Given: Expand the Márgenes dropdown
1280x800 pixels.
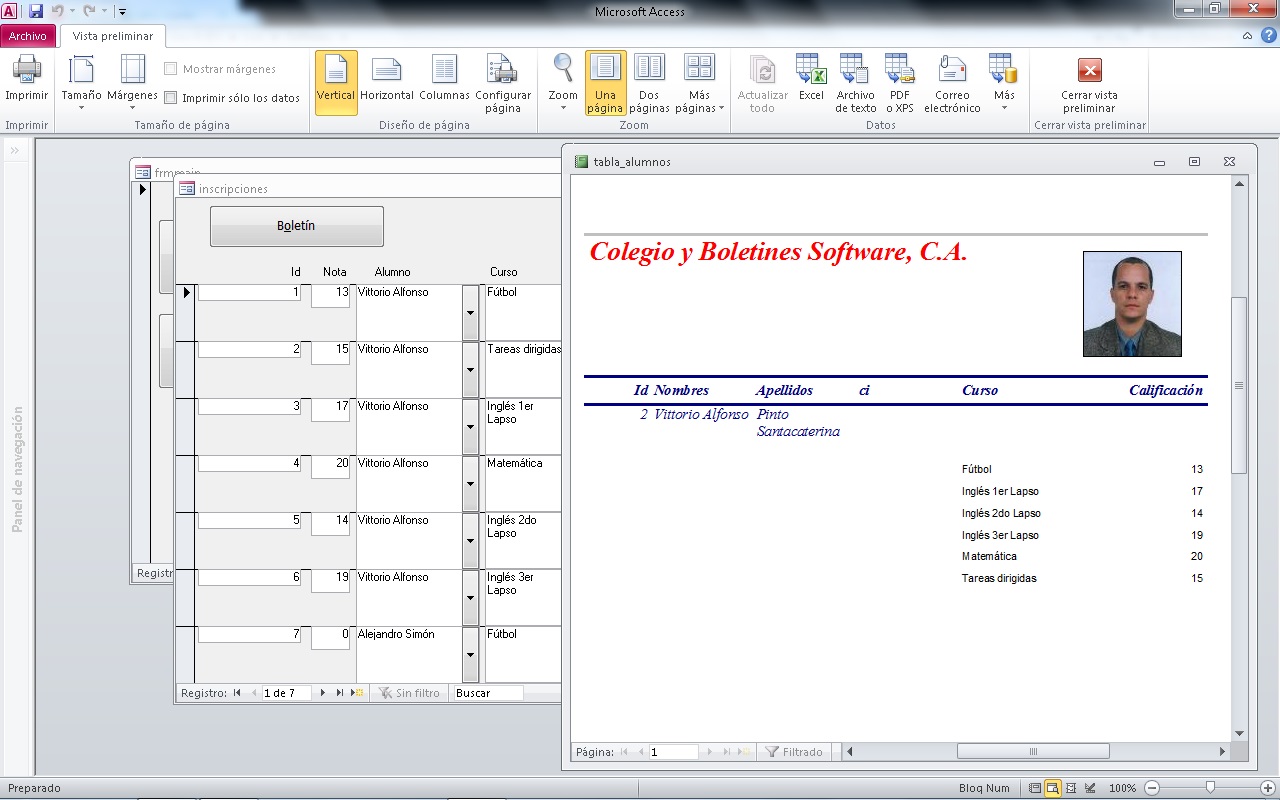Looking at the screenshot, I should pyautogui.click(x=132, y=83).
